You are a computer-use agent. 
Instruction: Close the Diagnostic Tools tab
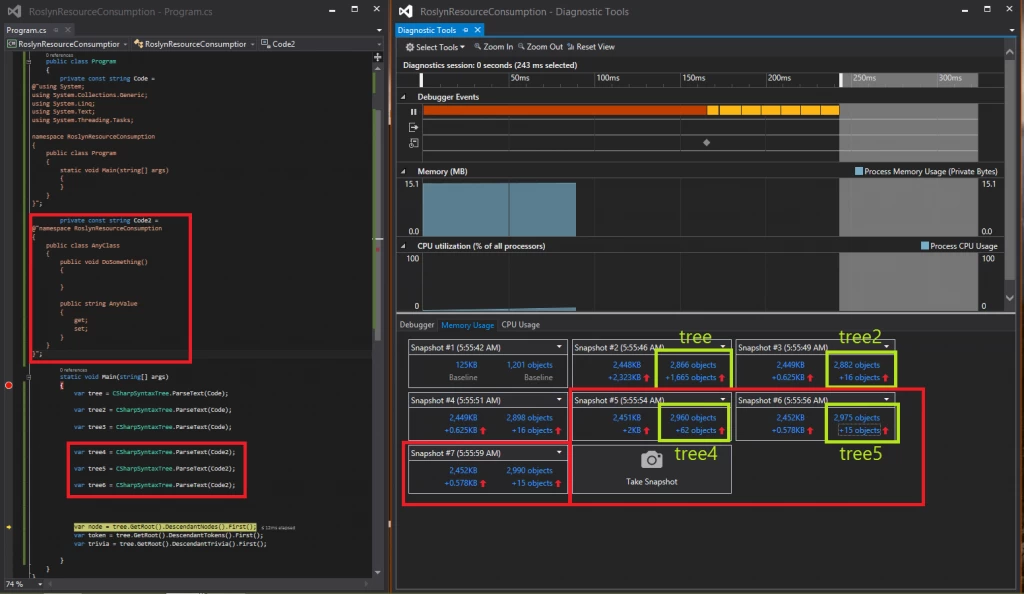pyautogui.click(x=477, y=30)
